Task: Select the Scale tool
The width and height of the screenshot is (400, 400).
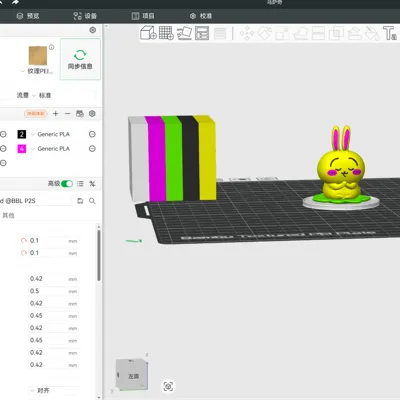Action: pyautogui.click(x=282, y=33)
